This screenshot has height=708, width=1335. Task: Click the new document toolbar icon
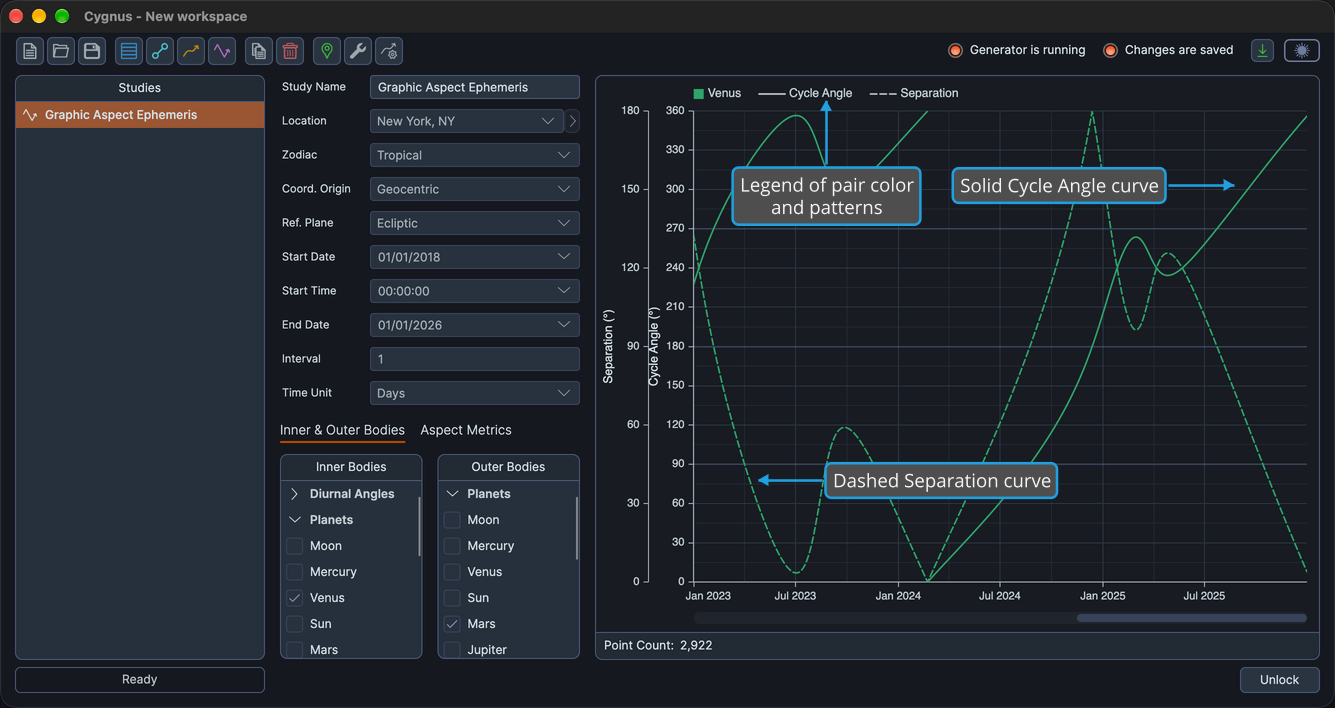[30, 51]
